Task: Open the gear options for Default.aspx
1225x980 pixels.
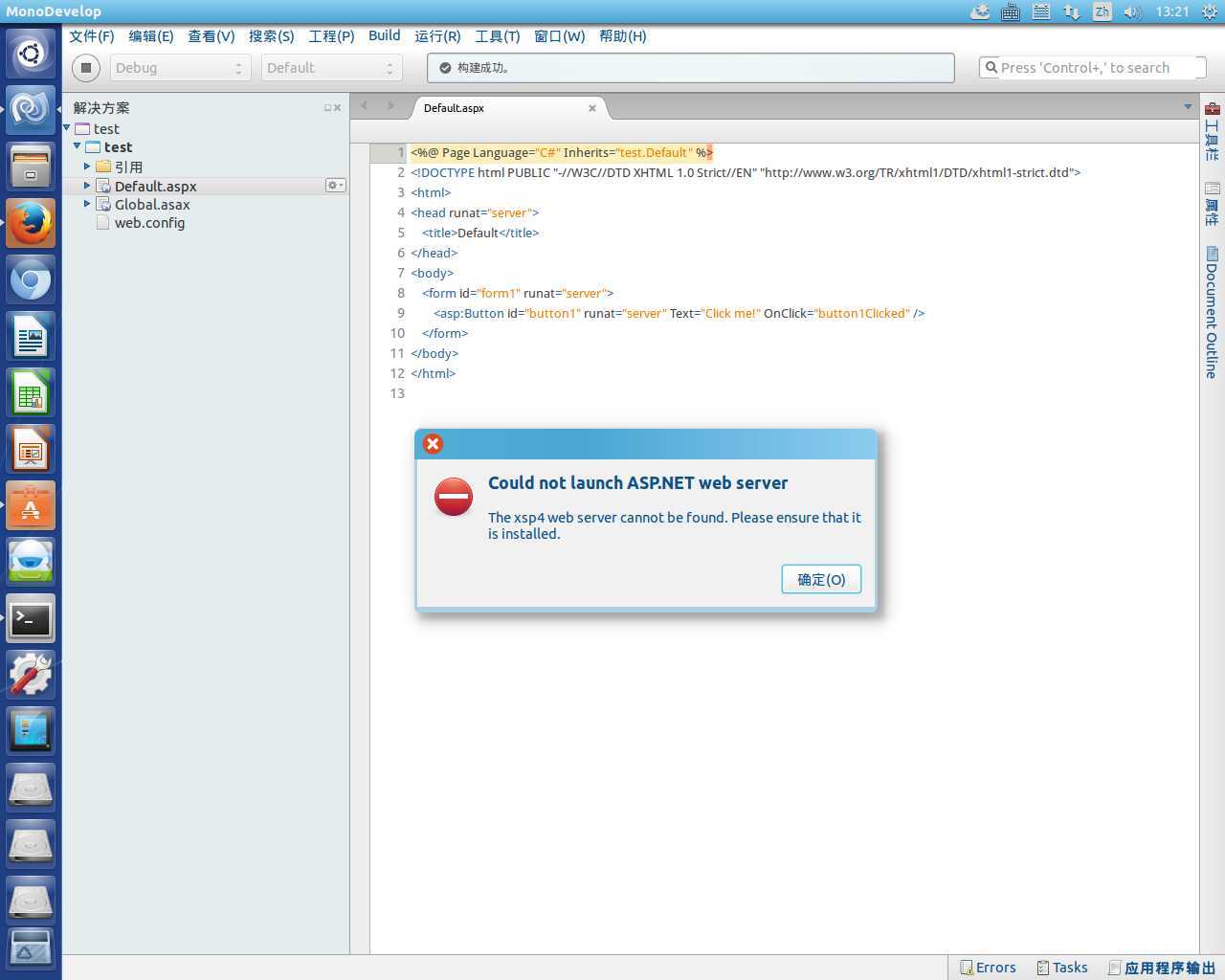Action: click(335, 186)
